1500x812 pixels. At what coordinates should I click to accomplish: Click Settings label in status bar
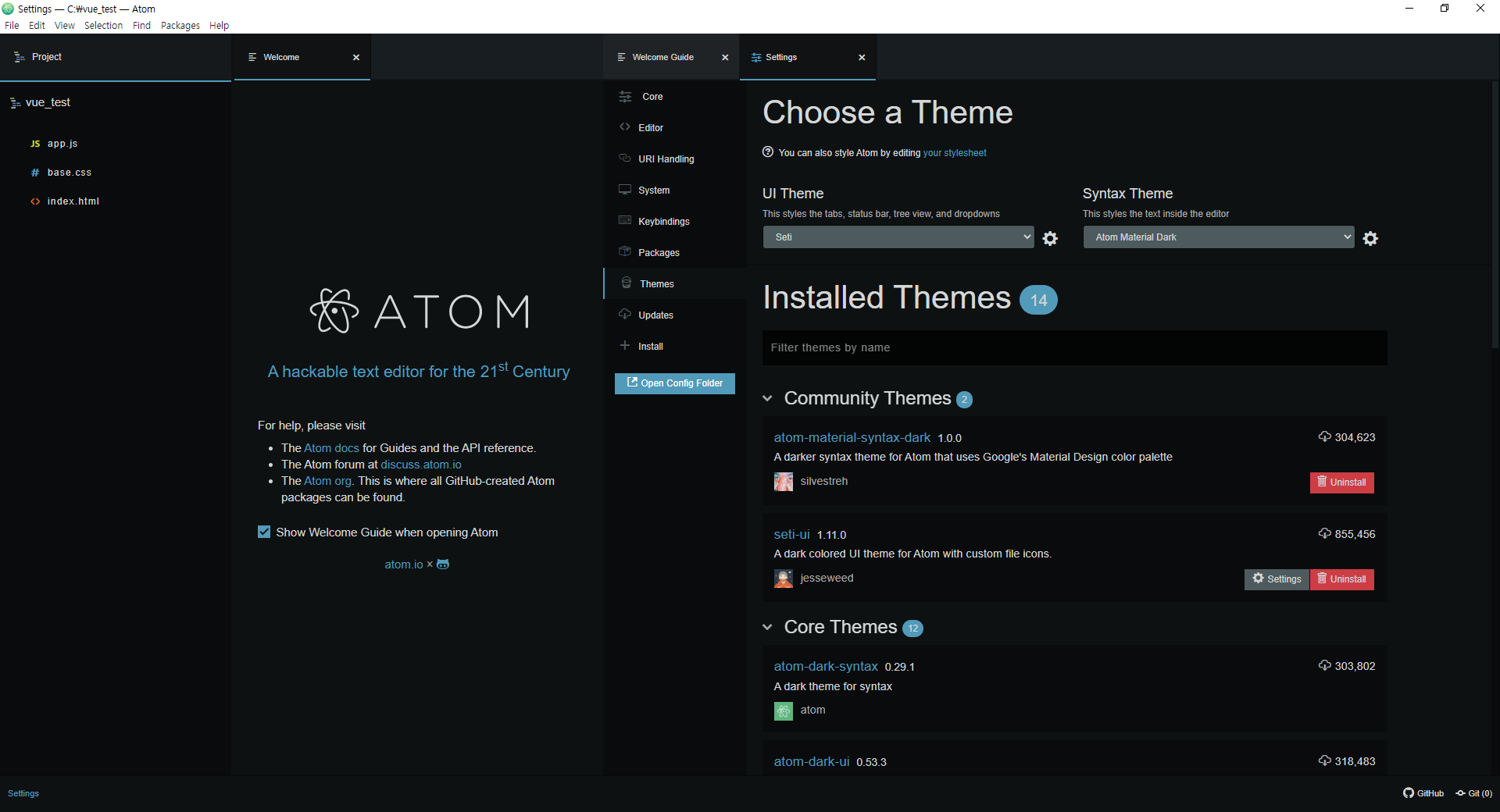(x=23, y=793)
